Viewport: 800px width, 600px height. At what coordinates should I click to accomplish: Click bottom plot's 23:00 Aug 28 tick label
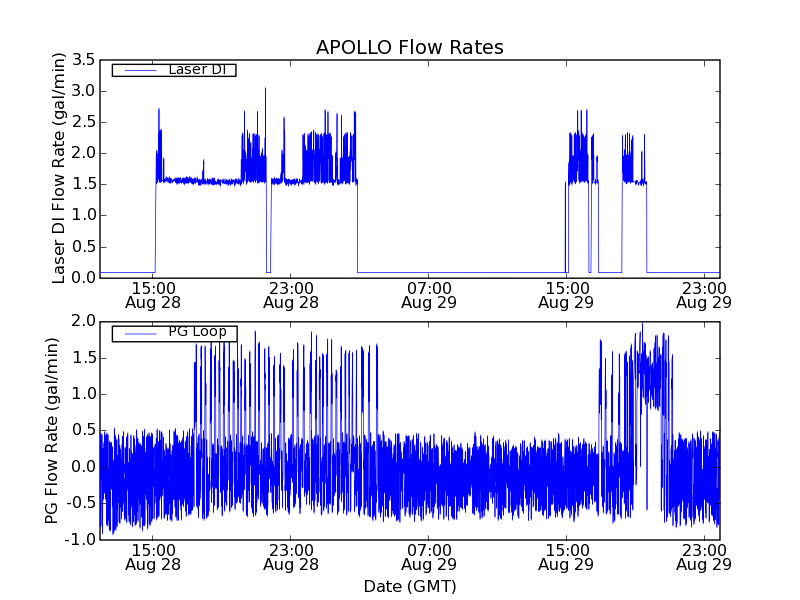pos(291,556)
